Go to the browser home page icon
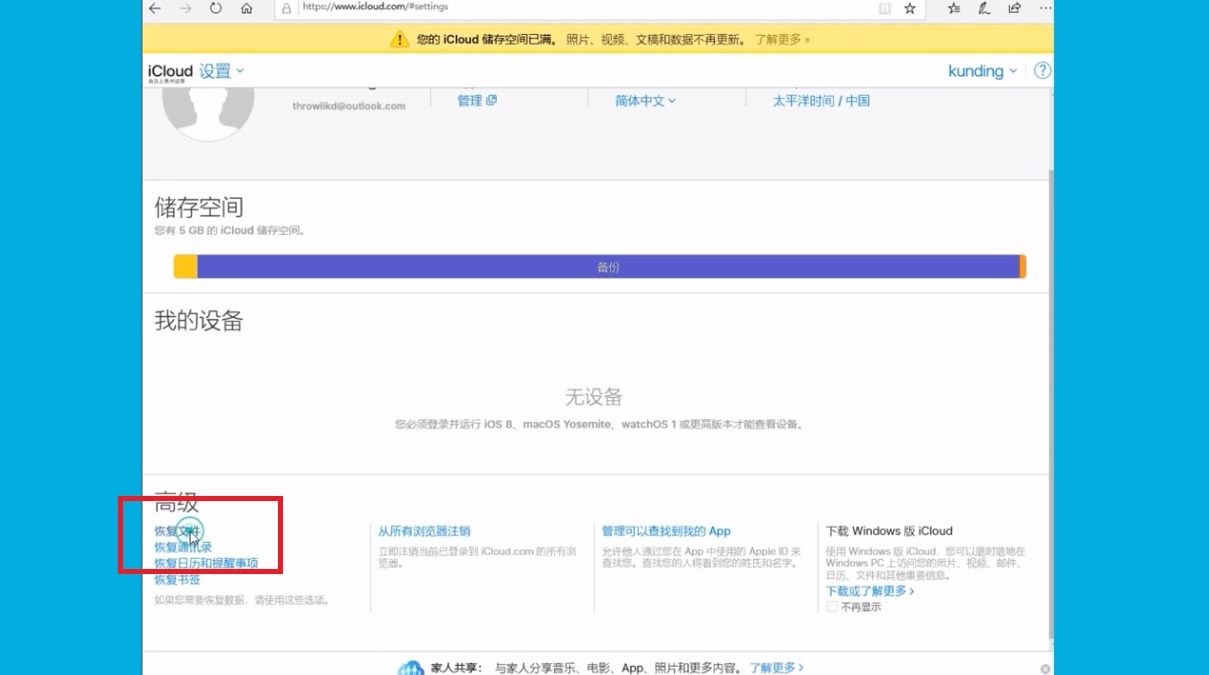This screenshot has width=1209, height=675. point(246,8)
